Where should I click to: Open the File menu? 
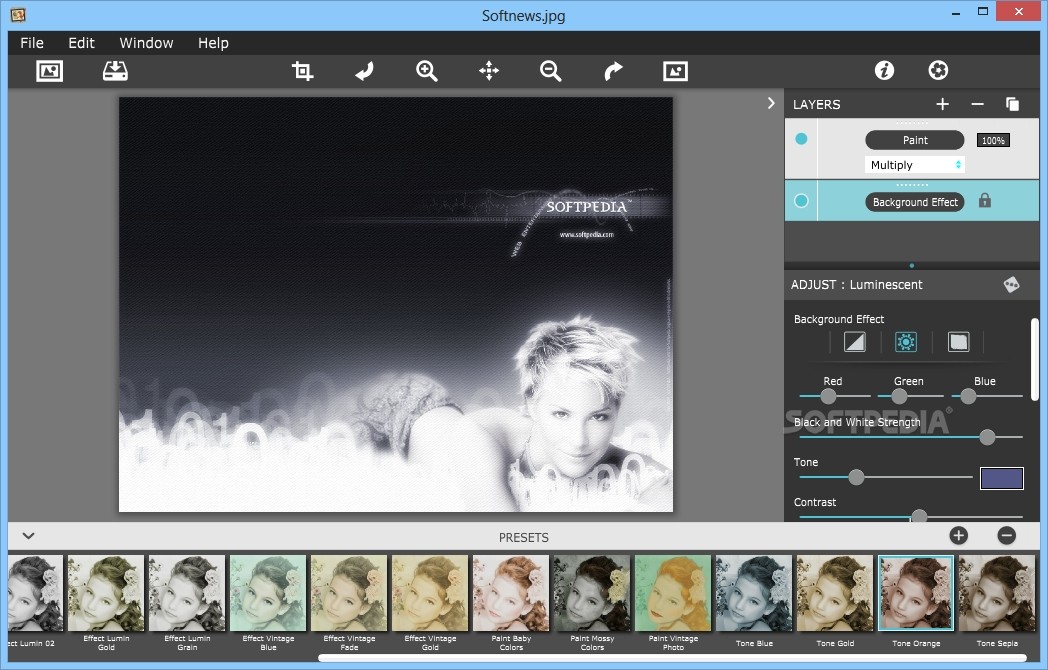click(32, 43)
